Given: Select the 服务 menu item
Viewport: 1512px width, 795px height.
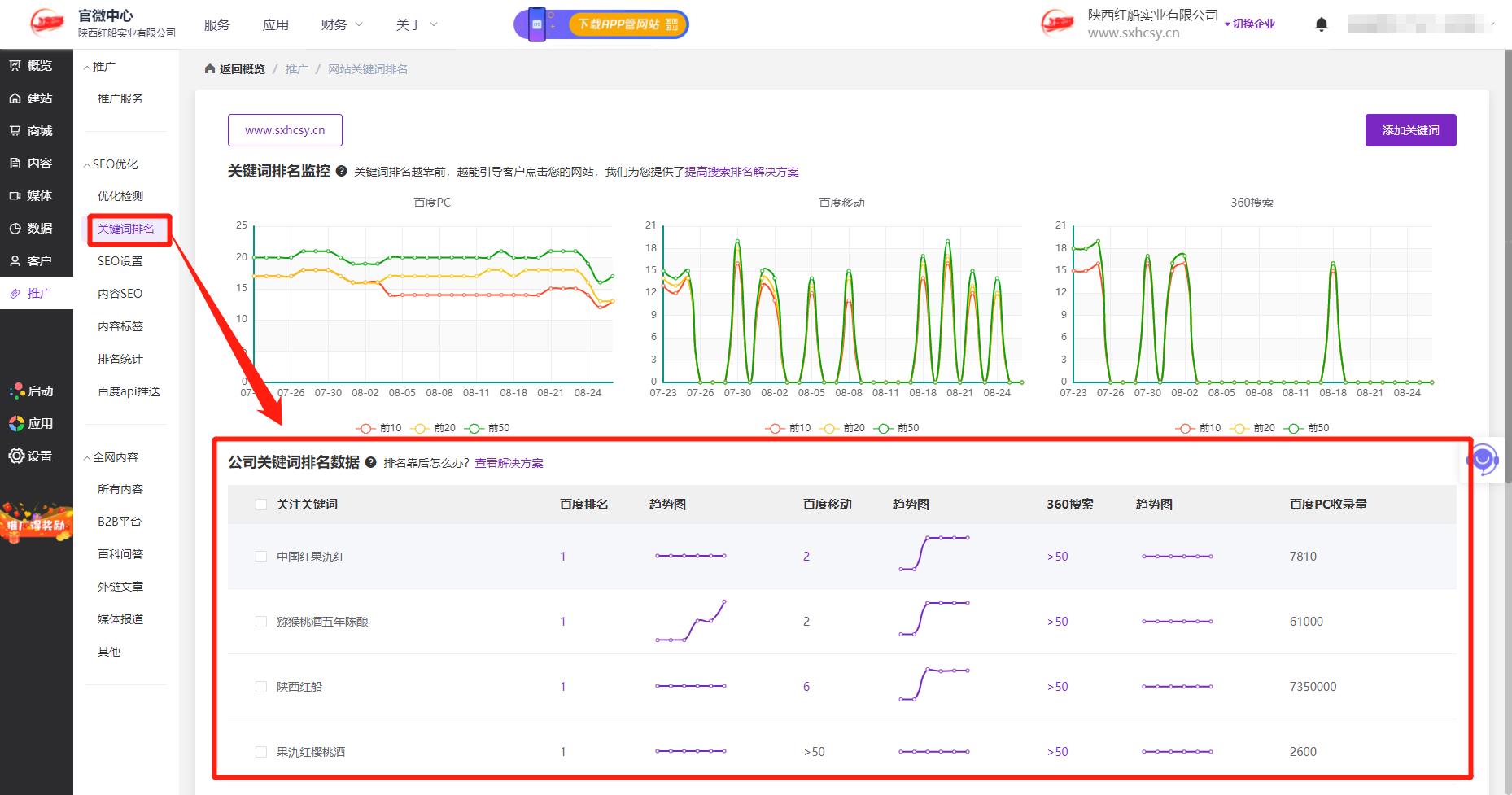Looking at the screenshot, I should click(x=216, y=24).
